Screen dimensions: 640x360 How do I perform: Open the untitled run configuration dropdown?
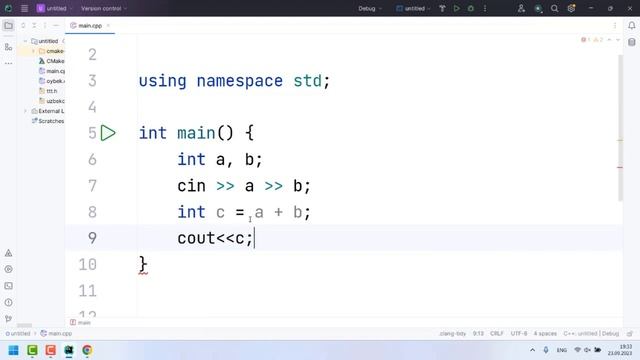[413, 8]
